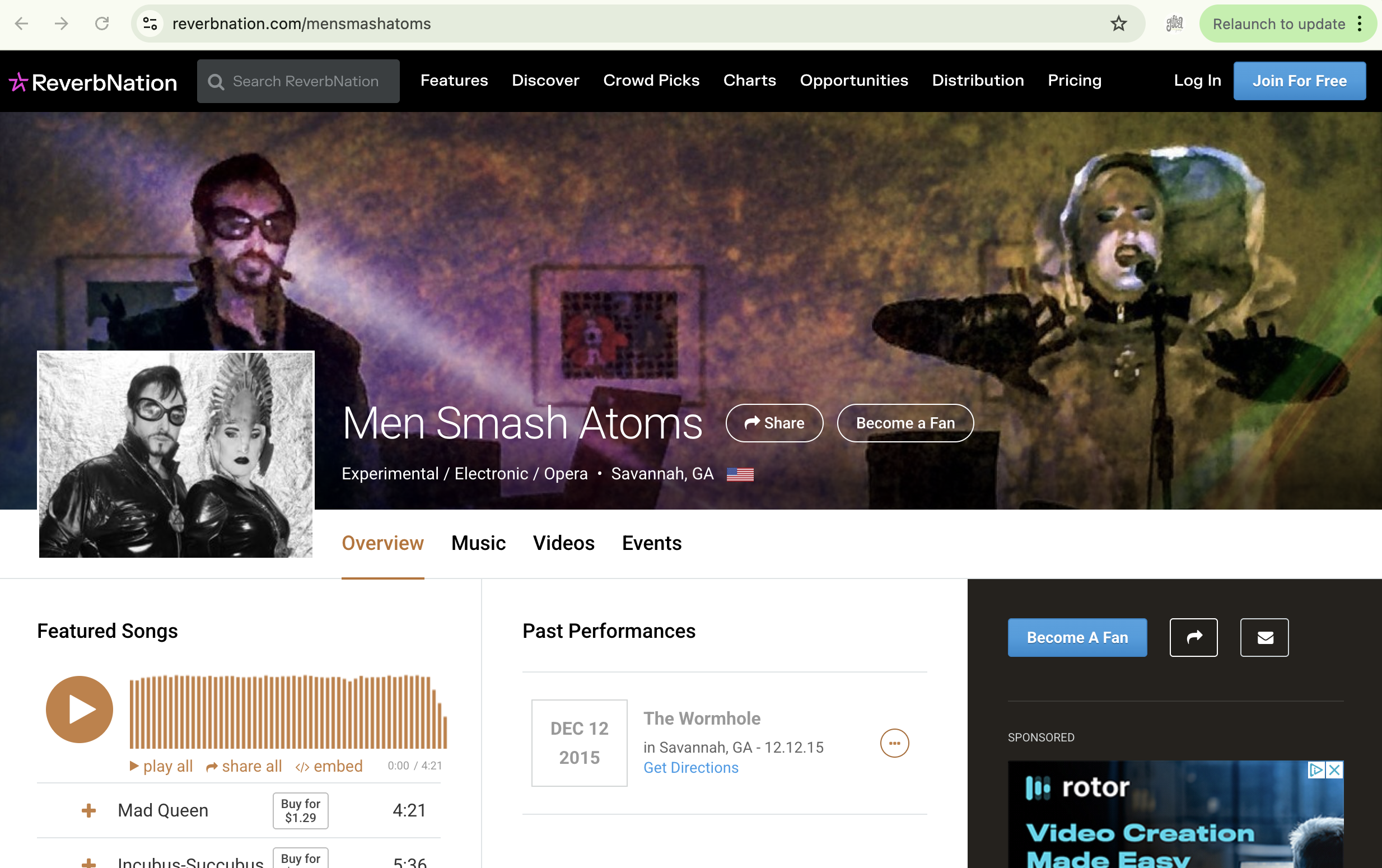Click the Men Smash Atoms band title

coord(522,423)
